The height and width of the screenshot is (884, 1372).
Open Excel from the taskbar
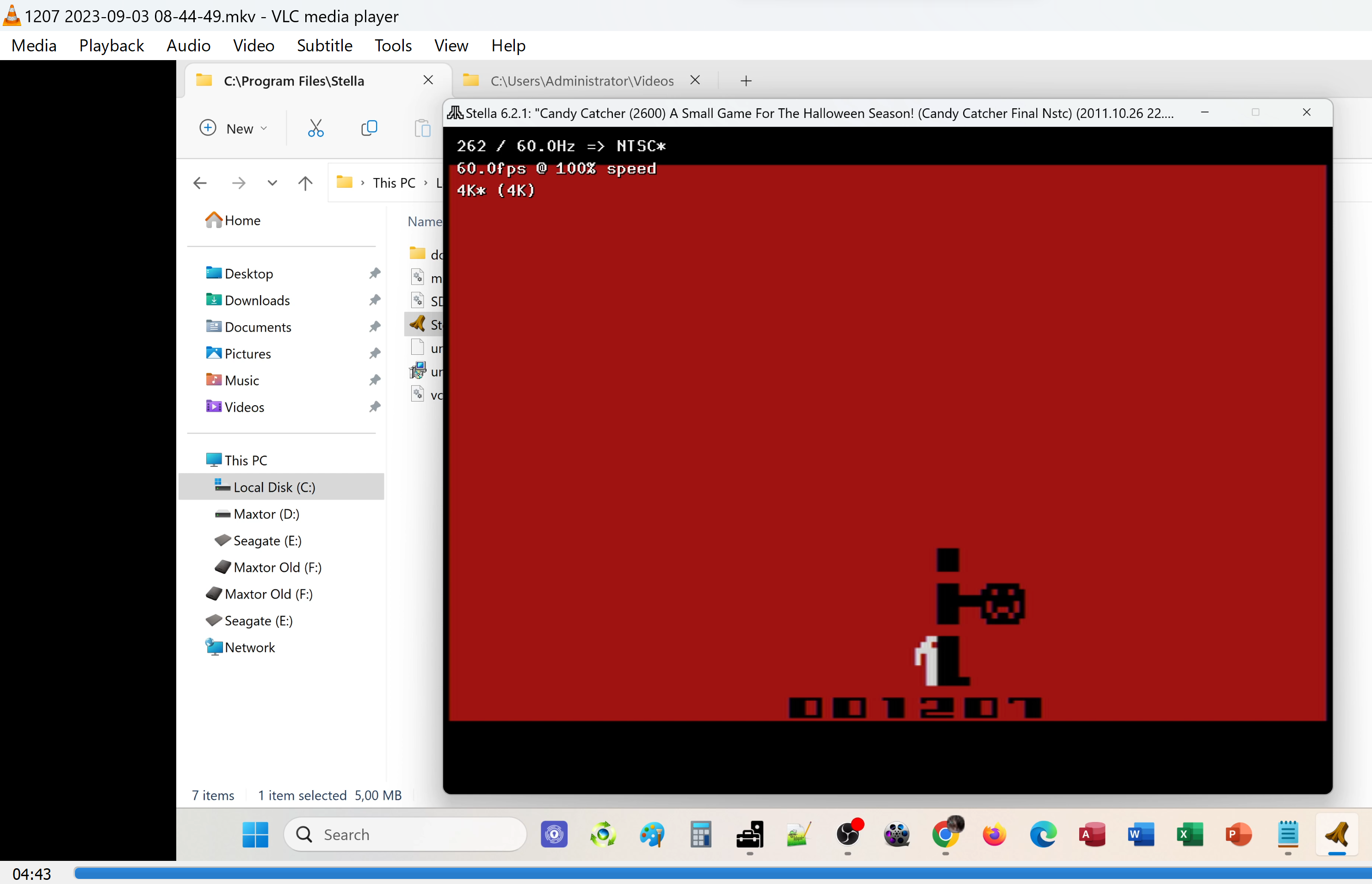pyautogui.click(x=1190, y=835)
